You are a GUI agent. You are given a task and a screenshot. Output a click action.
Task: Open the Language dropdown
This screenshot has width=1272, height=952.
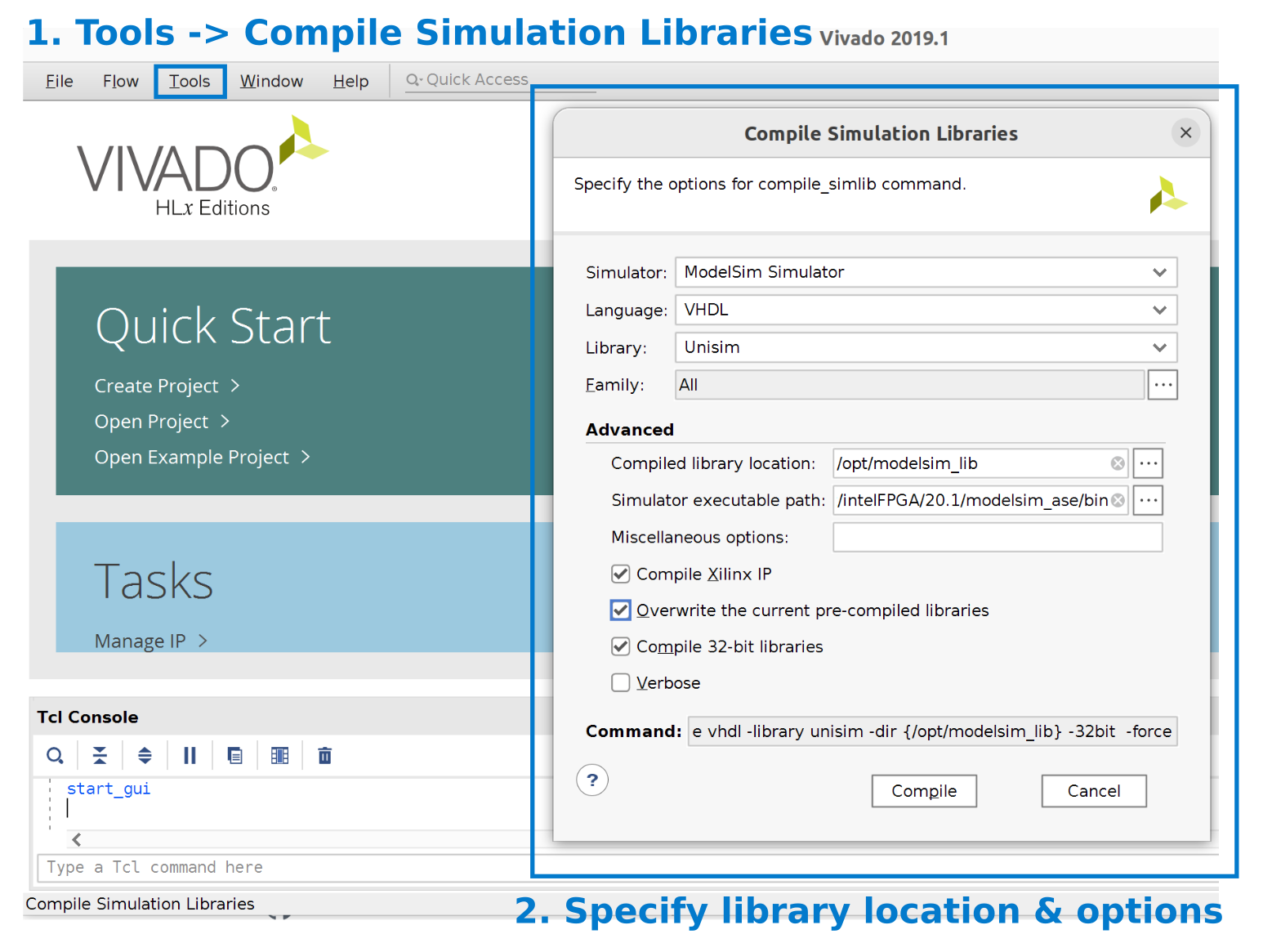[x=926, y=310]
